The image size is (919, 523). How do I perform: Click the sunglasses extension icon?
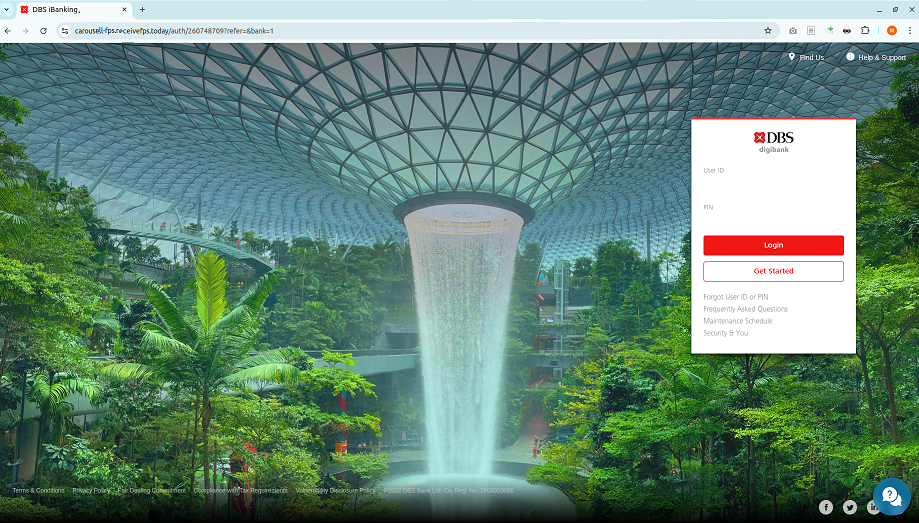pos(847,30)
